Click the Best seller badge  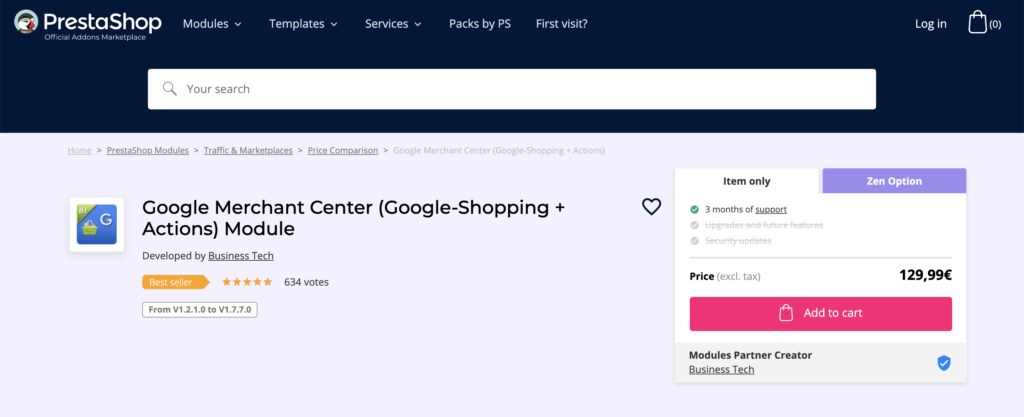click(175, 282)
